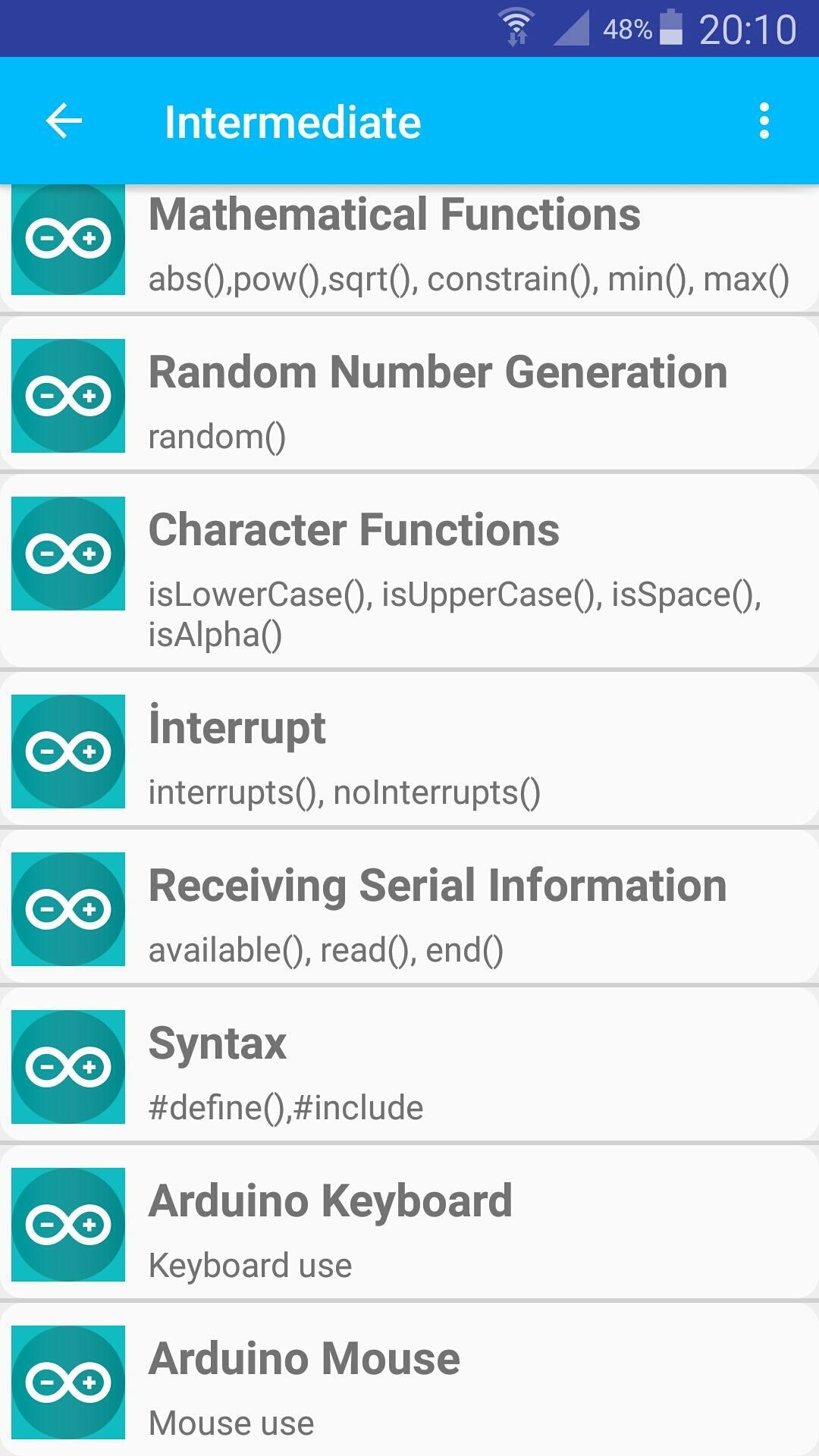Tap the Arduino icon beside Arduino Keyboard

click(68, 1225)
